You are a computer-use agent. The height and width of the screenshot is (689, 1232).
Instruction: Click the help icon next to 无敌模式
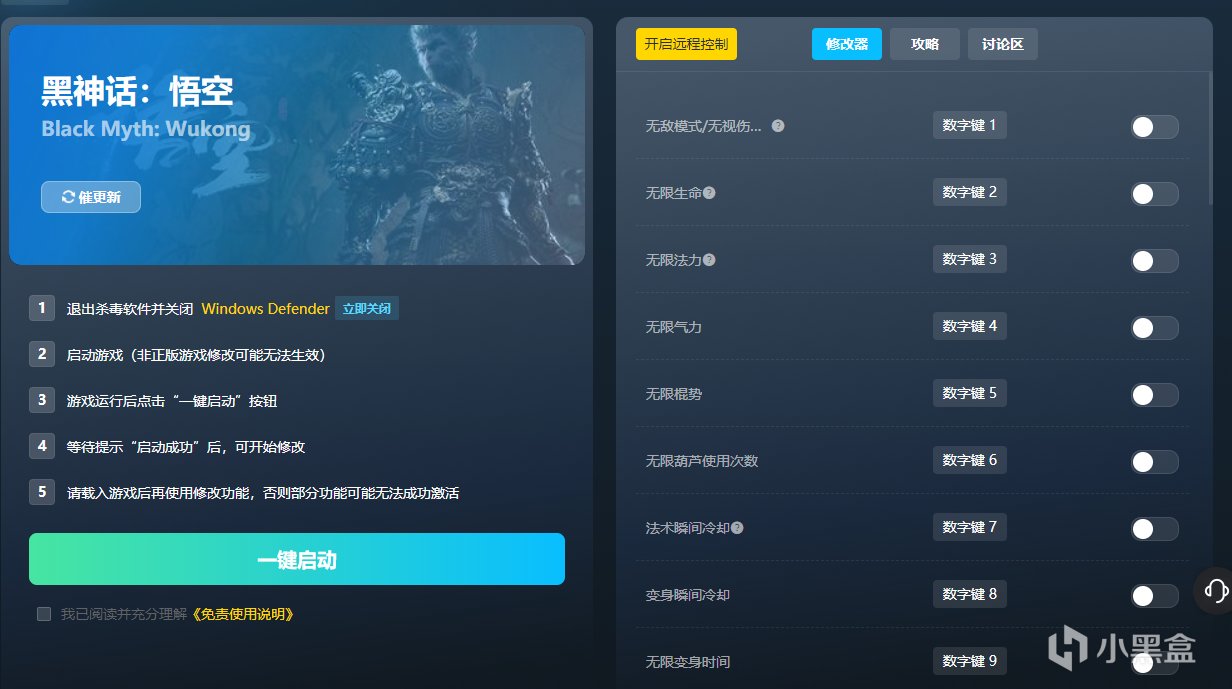(778, 126)
